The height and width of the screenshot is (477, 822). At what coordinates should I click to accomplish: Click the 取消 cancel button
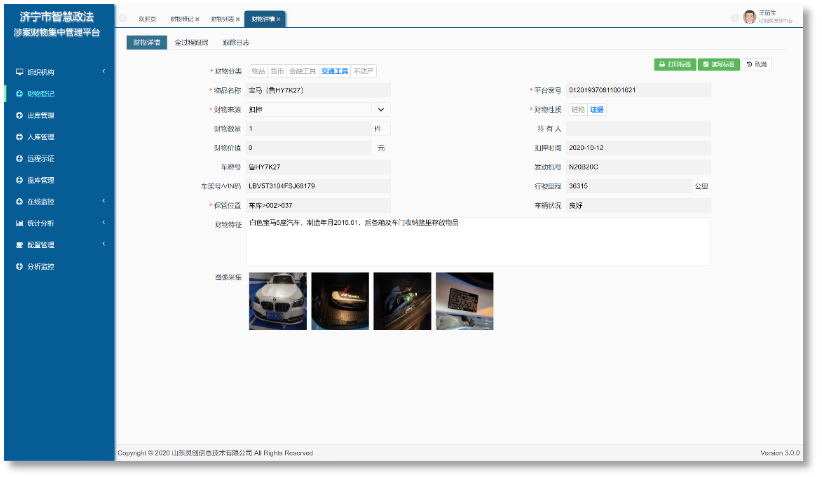(x=757, y=64)
